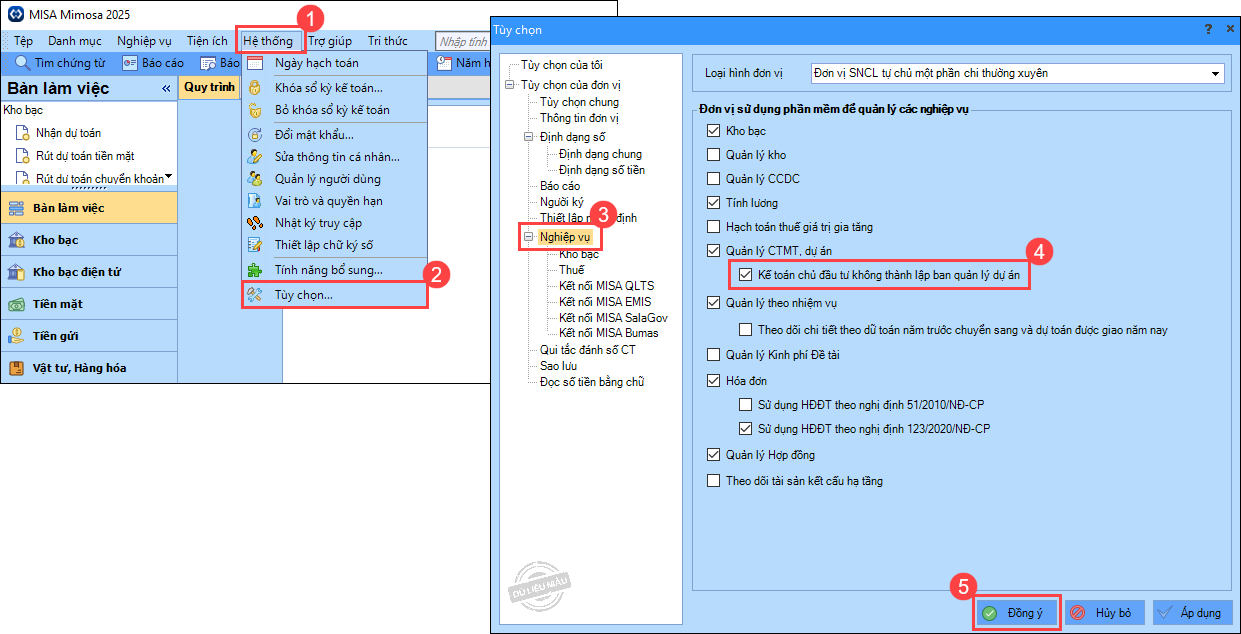Viewport: 1241px width, 634px height.
Task: Uncheck the Tính lương checkbox
Action: coord(713,203)
